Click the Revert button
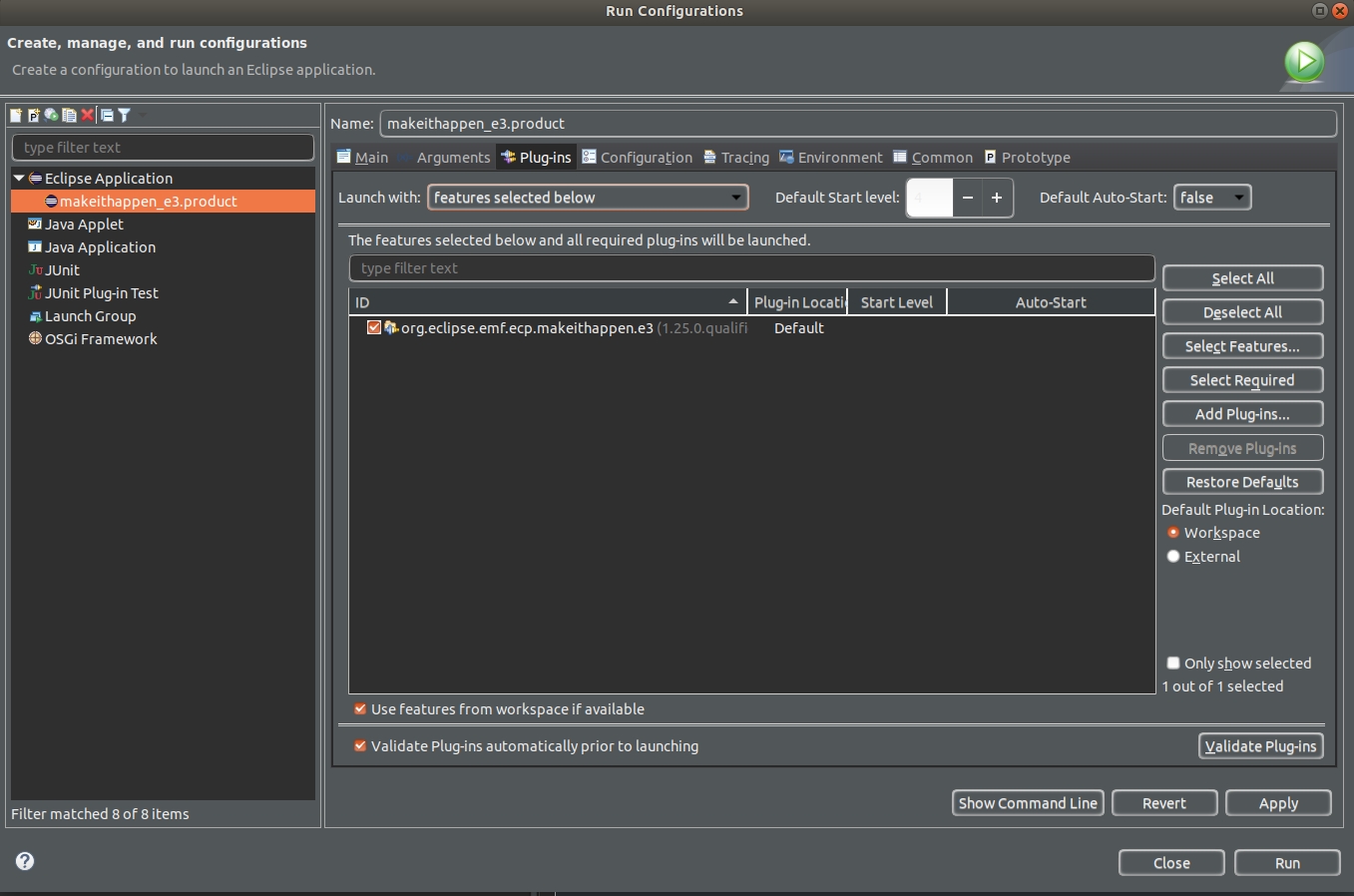 click(1164, 803)
